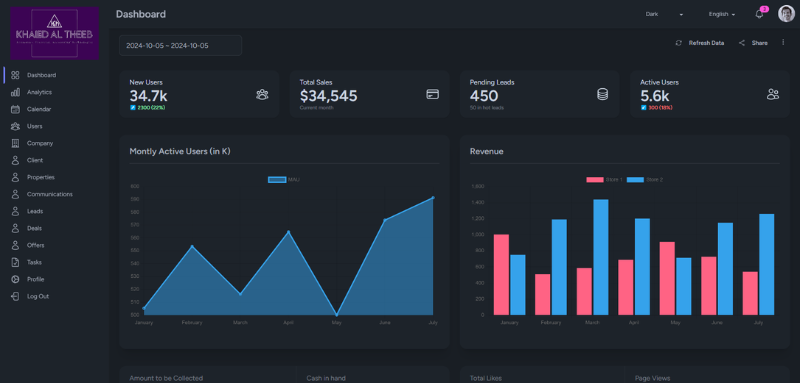Navigate to Leads in sidebar
800x383 pixels.
point(35,211)
